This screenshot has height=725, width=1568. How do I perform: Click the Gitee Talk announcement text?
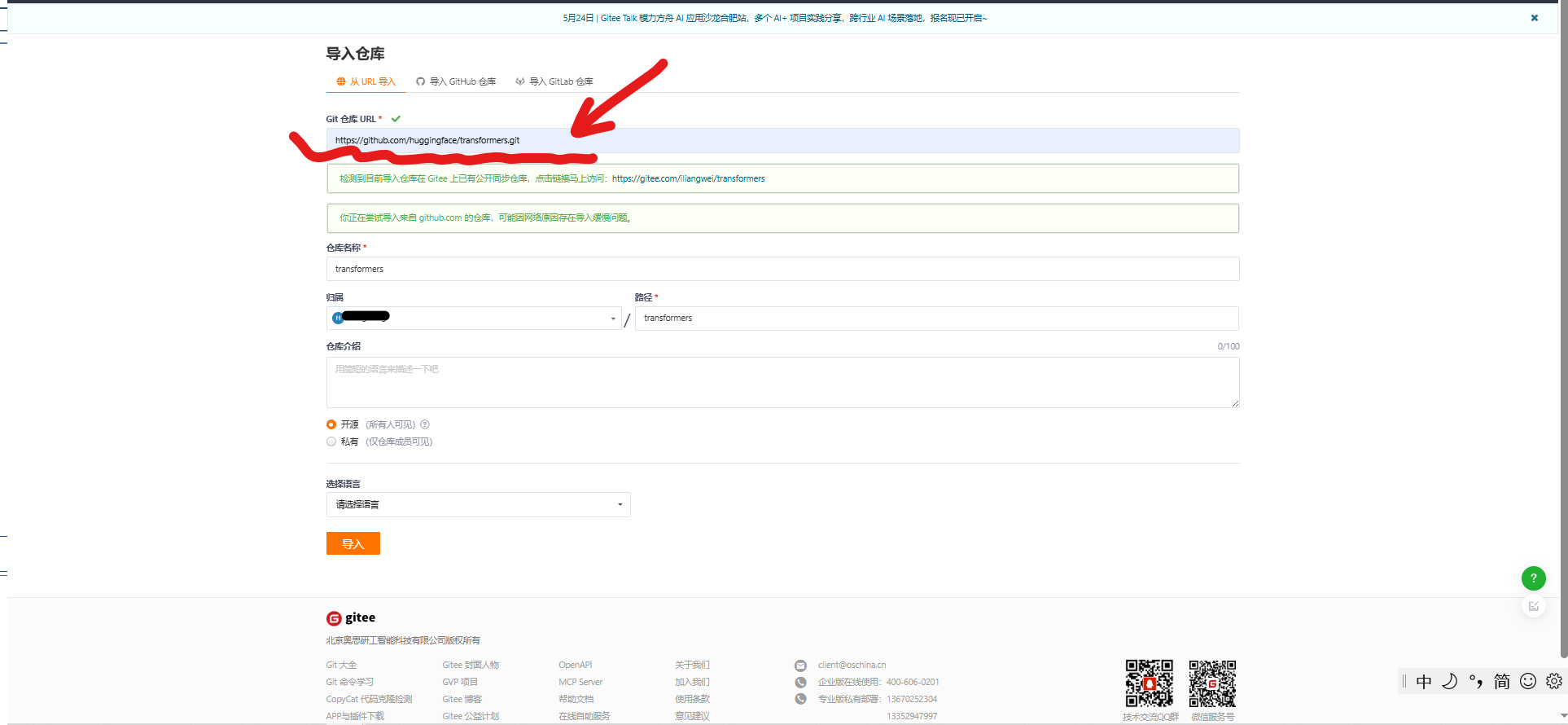tap(774, 18)
